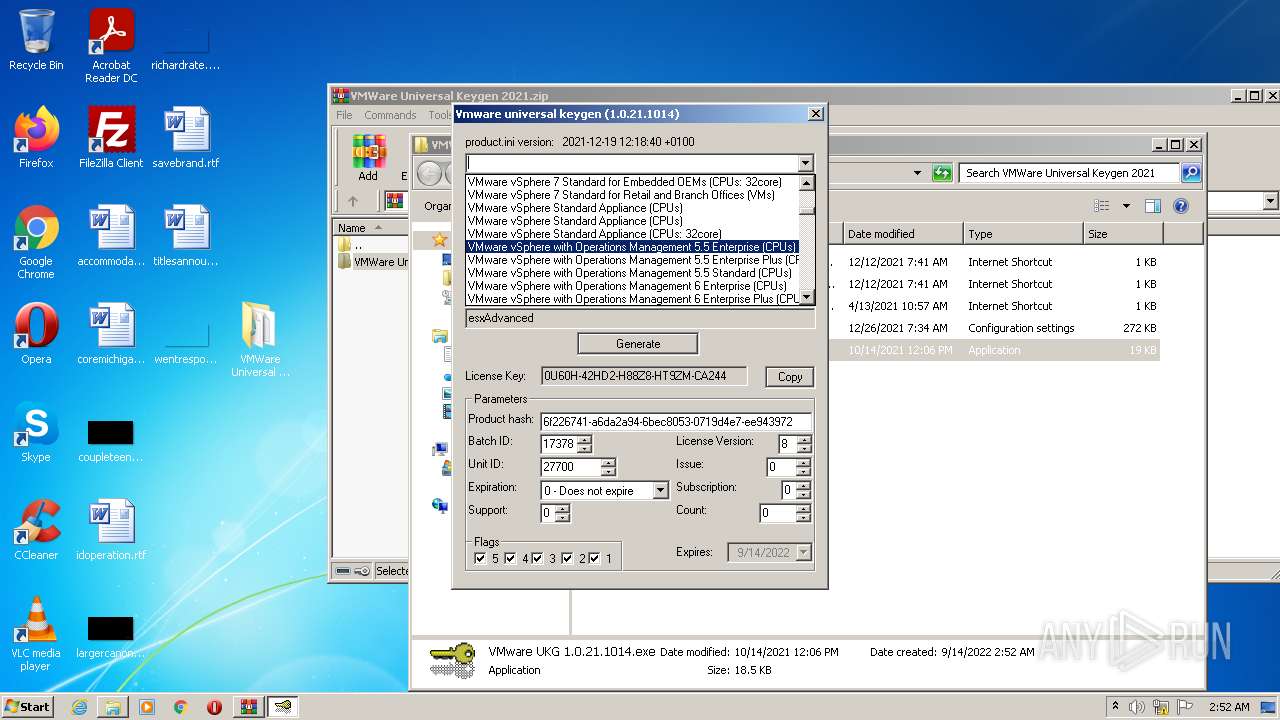The height and width of the screenshot is (720, 1280).
Task: Open Windows Media Player taskbar icon
Action: pyautogui.click(x=147, y=707)
